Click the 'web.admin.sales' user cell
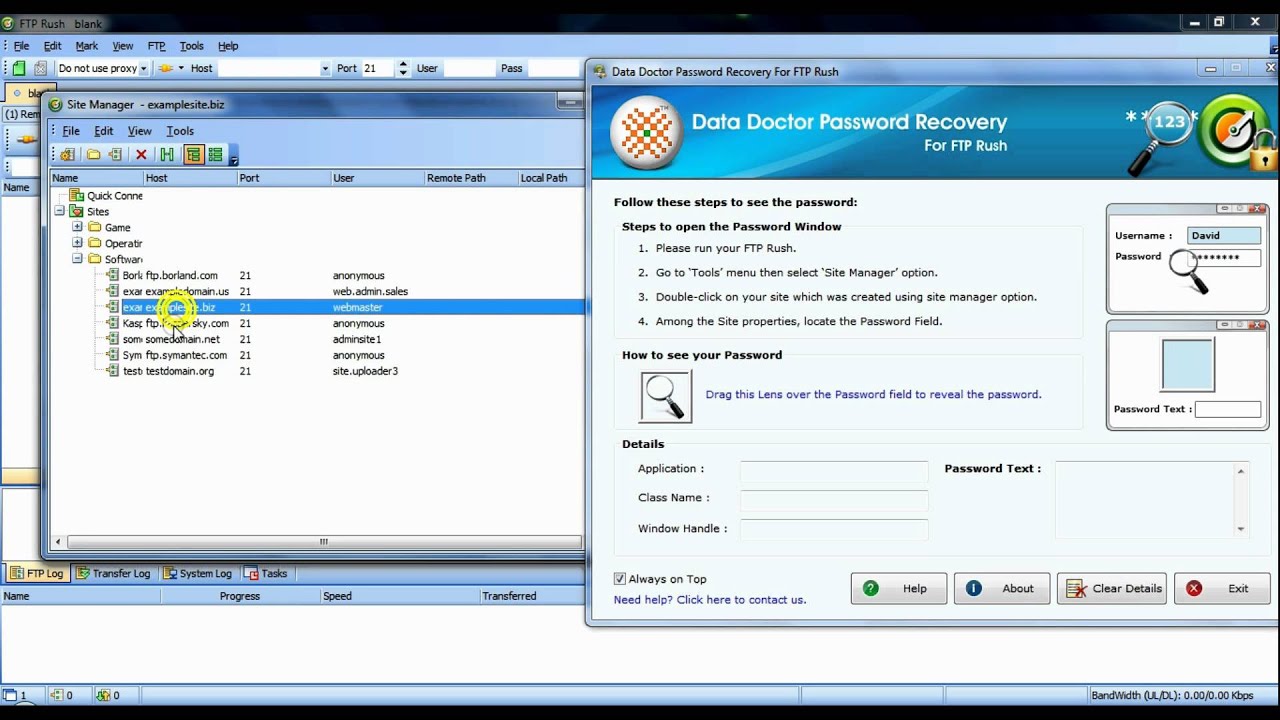The height and width of the screenshot is (720, 1280). tap(370, 291)
